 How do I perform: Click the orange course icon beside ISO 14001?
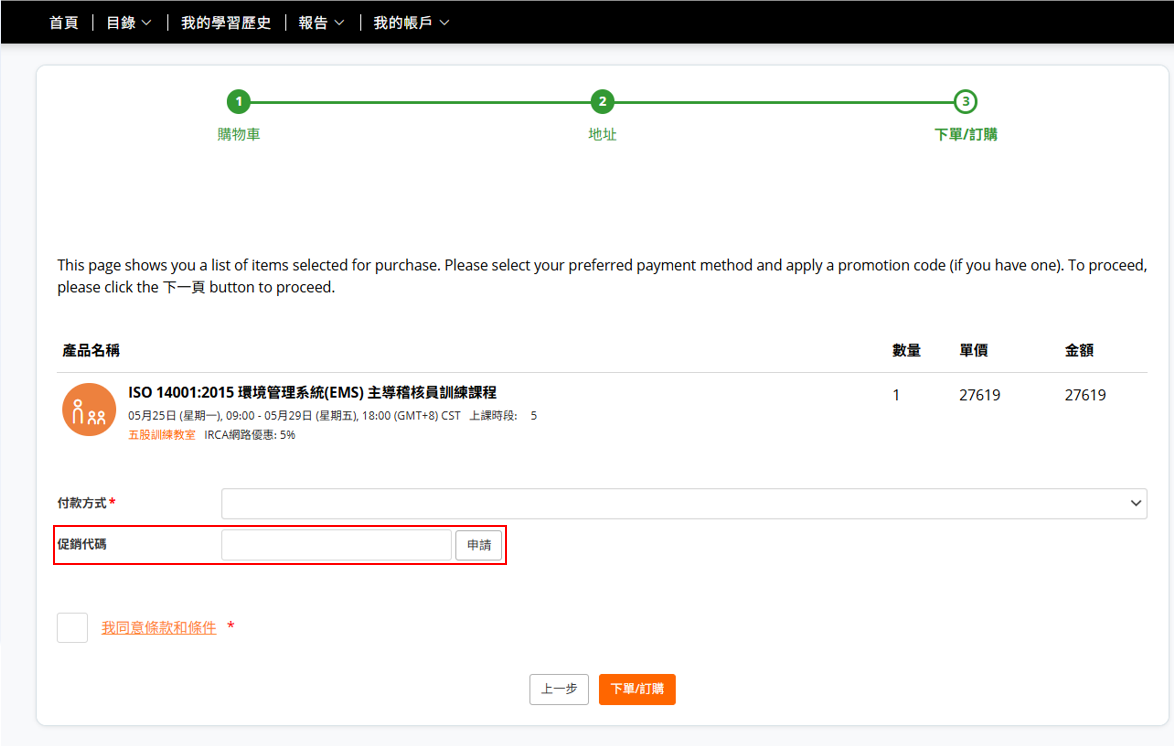click(x=89, y=409)
